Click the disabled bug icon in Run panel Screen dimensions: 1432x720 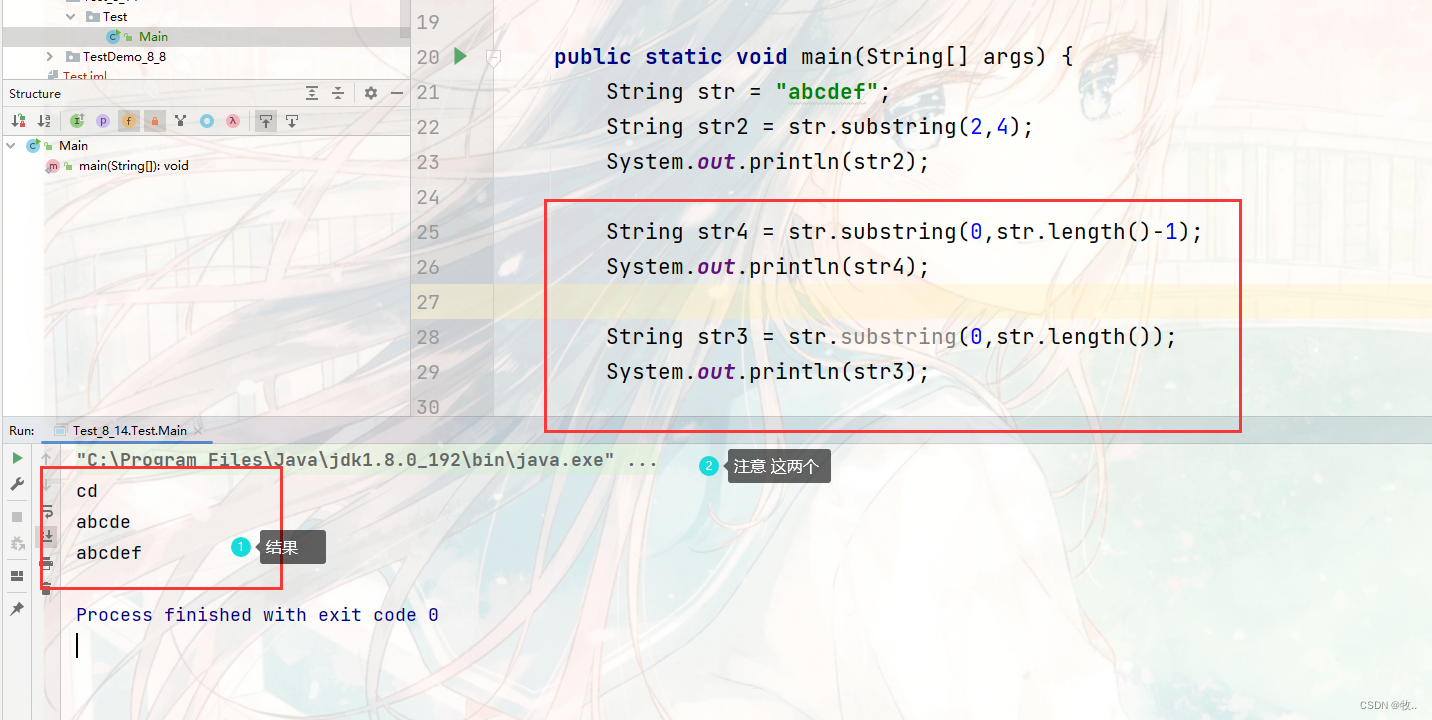point(17,543)
